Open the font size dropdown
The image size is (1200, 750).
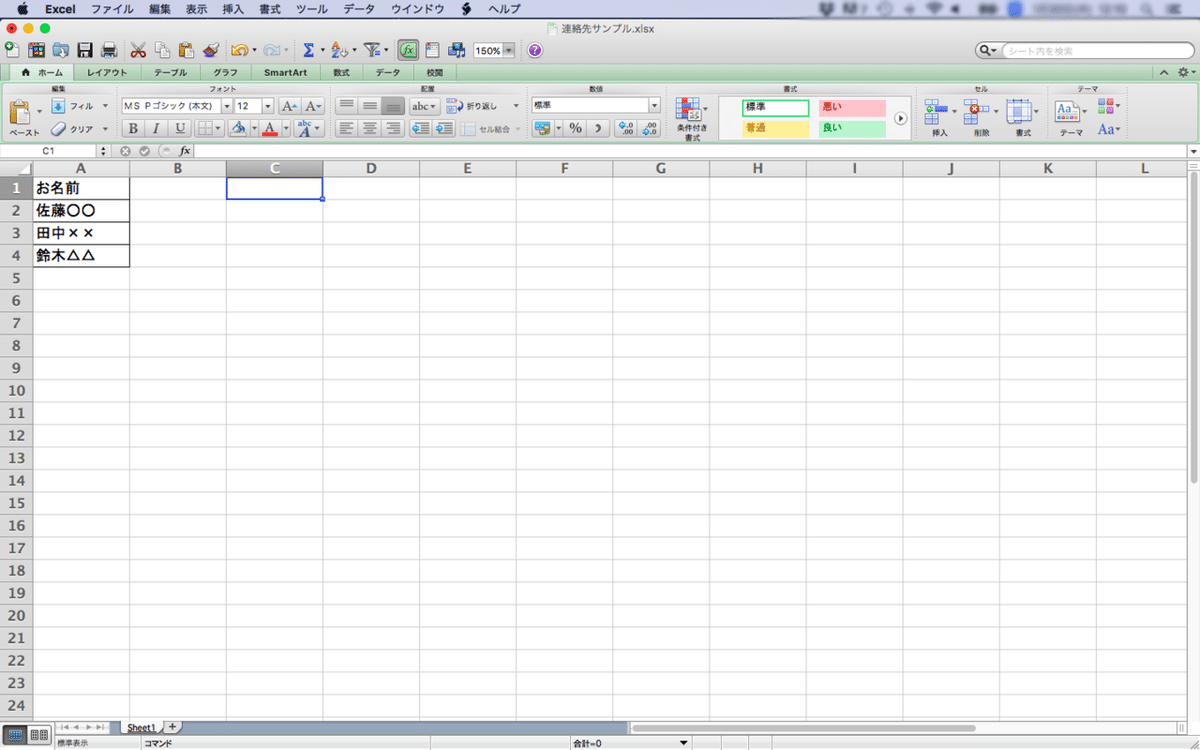coord(268,106)
